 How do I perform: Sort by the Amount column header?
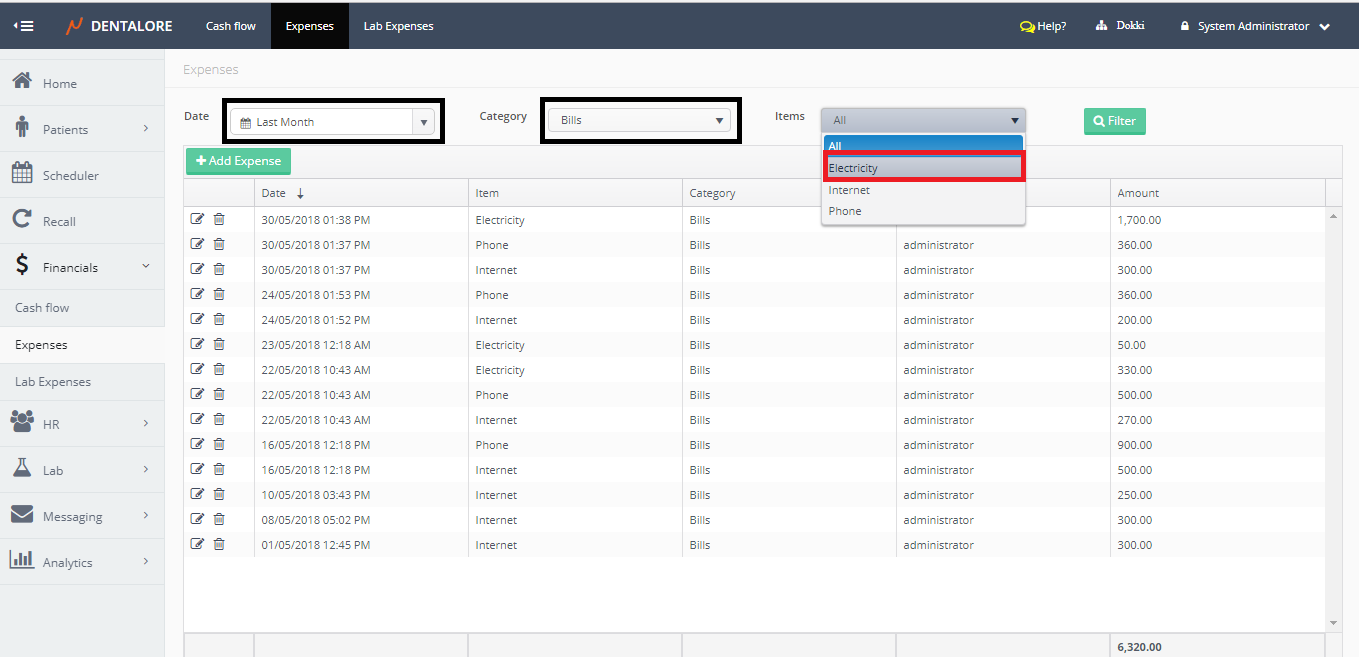(1138, 193)
